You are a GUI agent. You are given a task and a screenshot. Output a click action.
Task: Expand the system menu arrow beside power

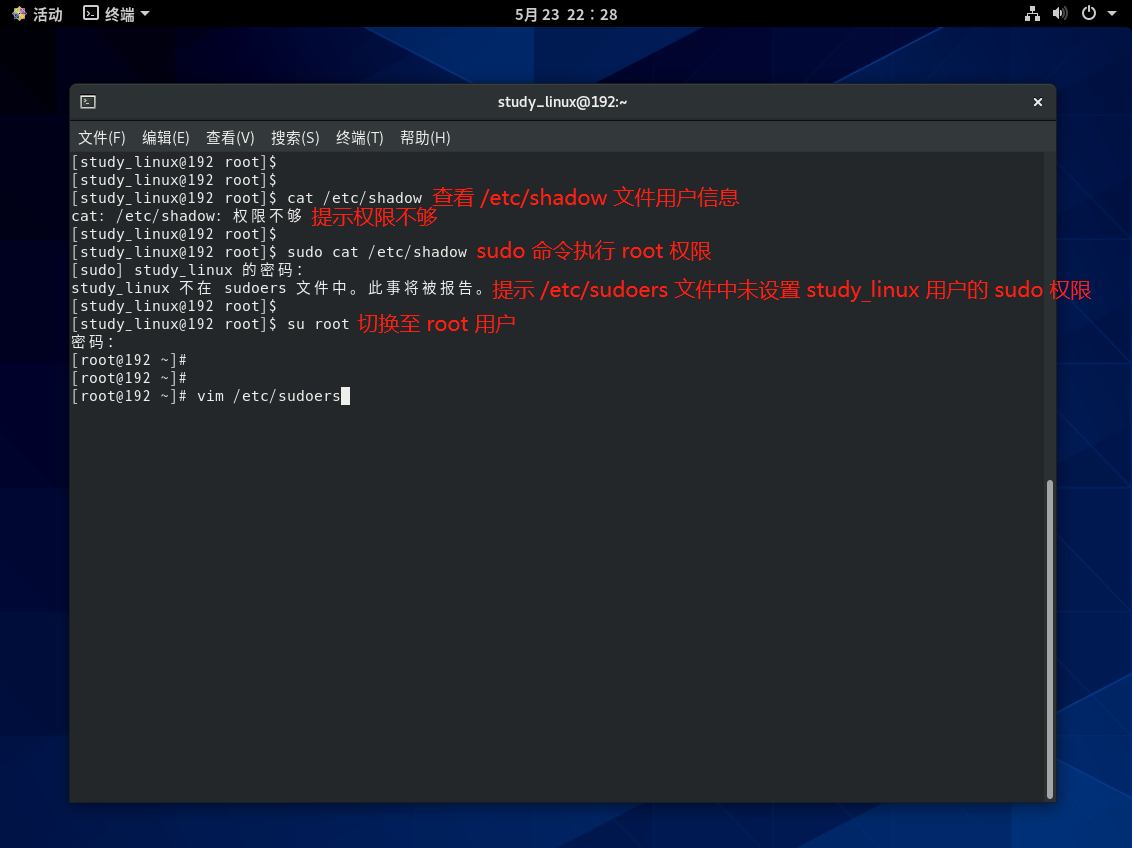(1112, 14)
